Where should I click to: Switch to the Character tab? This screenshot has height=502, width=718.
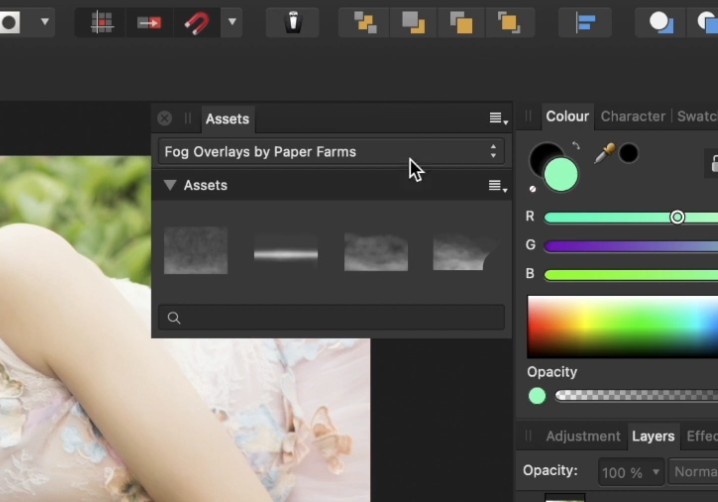pos(632,116)
